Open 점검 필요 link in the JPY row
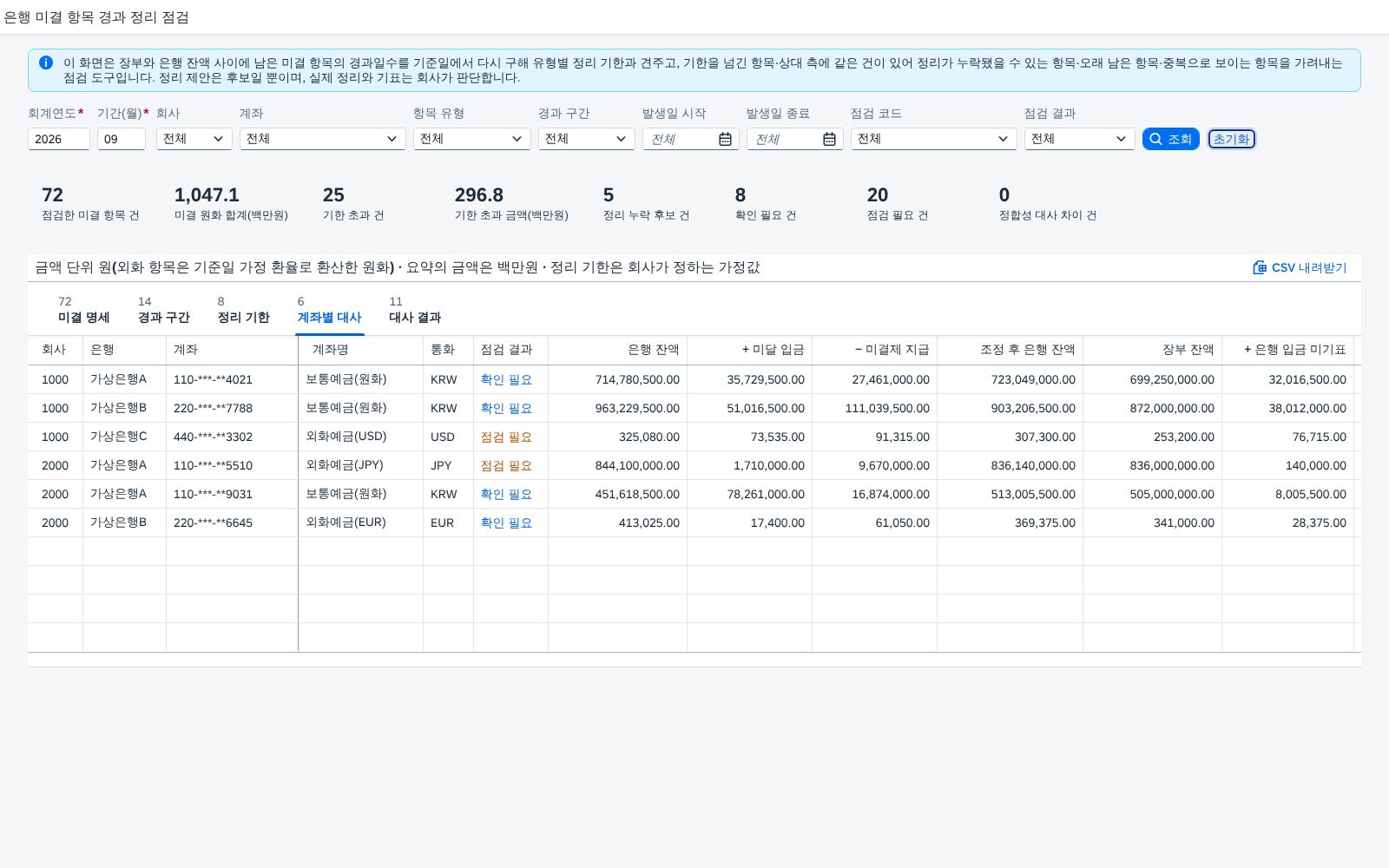The height and width of the screenshot is (868, 1389). coord(506,465)
